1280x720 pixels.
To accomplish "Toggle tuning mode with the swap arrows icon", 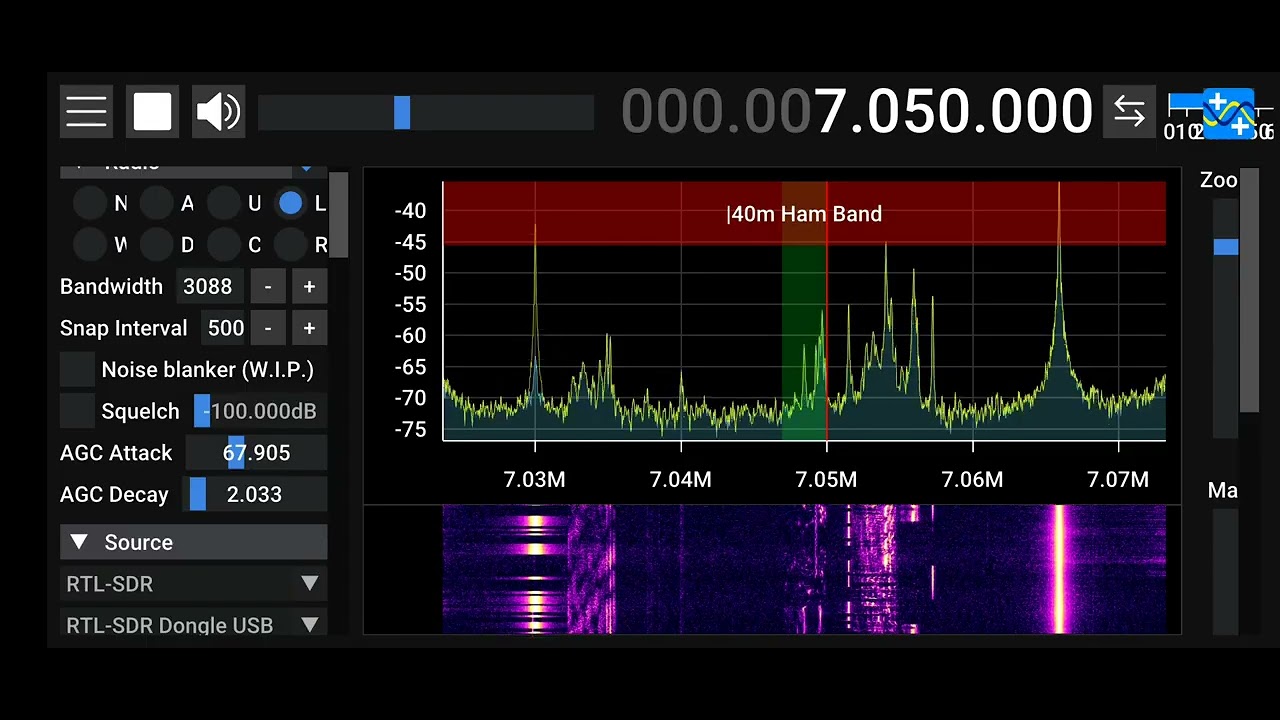I will coord(1129,111).
